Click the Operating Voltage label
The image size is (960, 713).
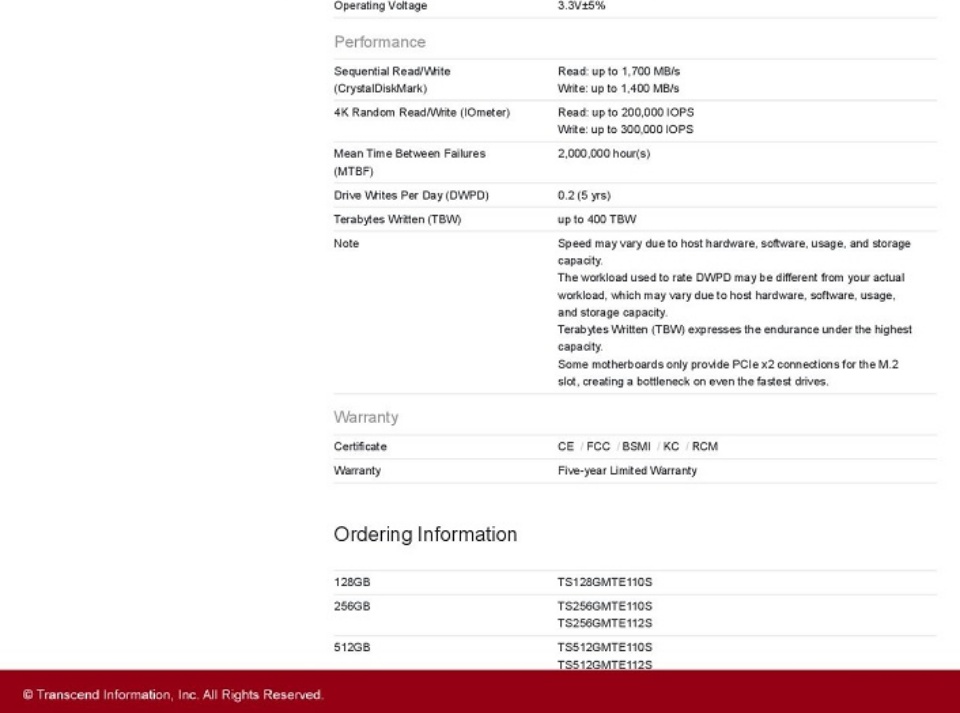[380, 6]
